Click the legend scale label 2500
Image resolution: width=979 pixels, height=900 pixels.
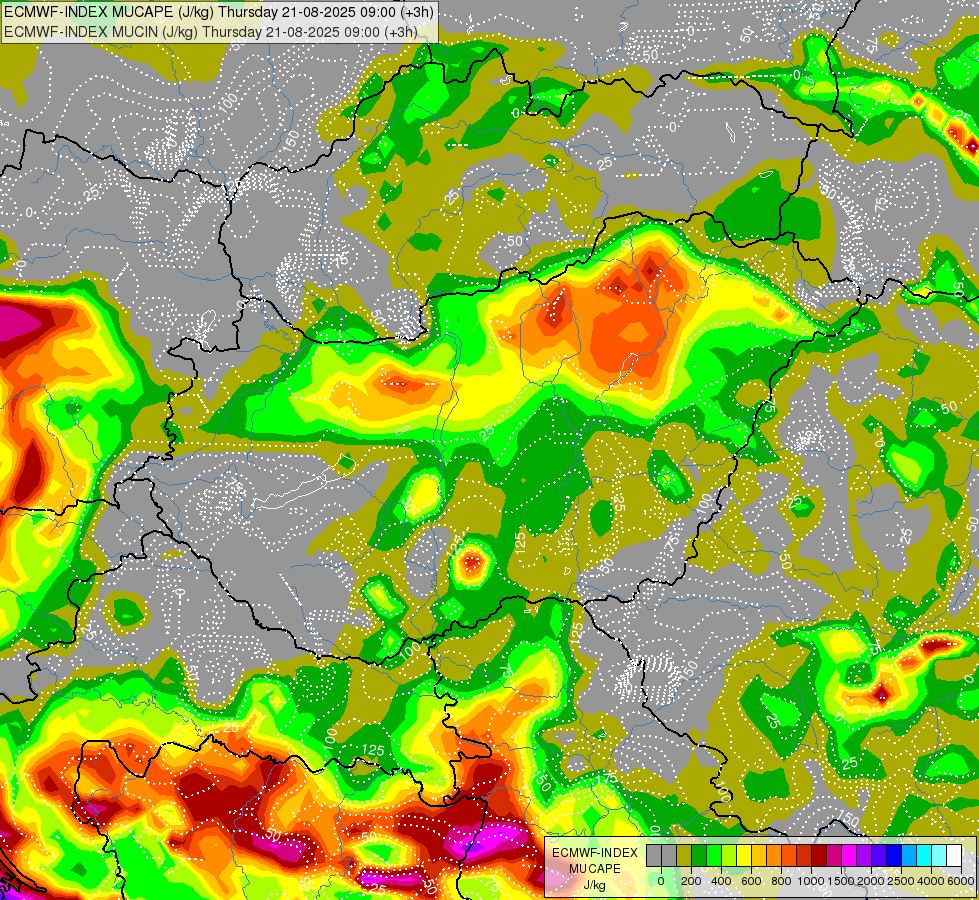(901, 881)
